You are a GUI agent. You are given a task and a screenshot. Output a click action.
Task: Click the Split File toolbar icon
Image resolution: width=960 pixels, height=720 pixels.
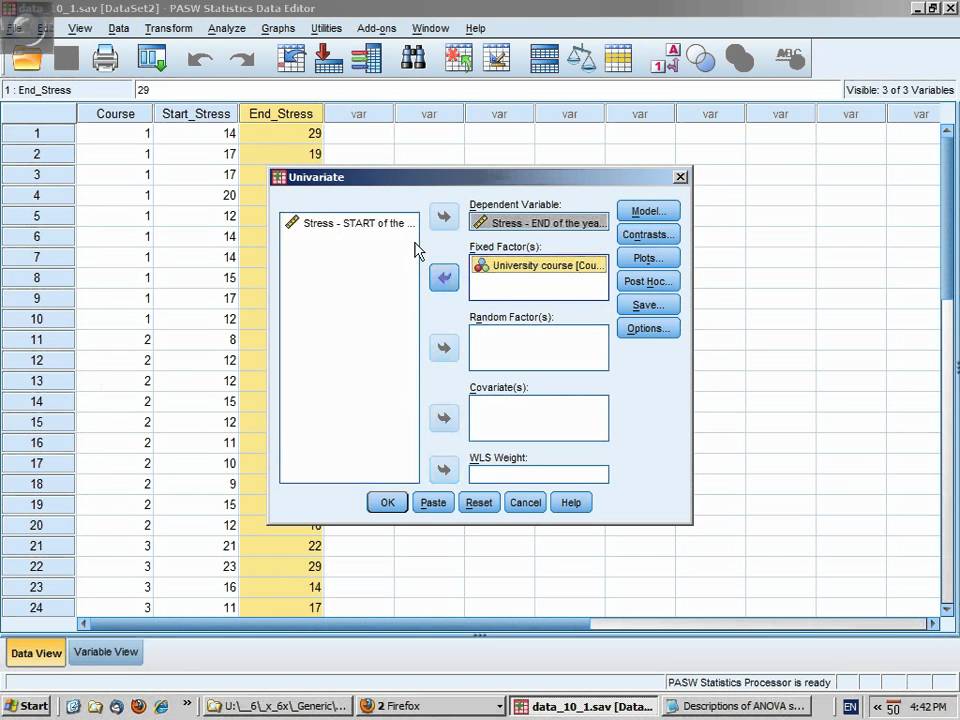tap(544, 59)
